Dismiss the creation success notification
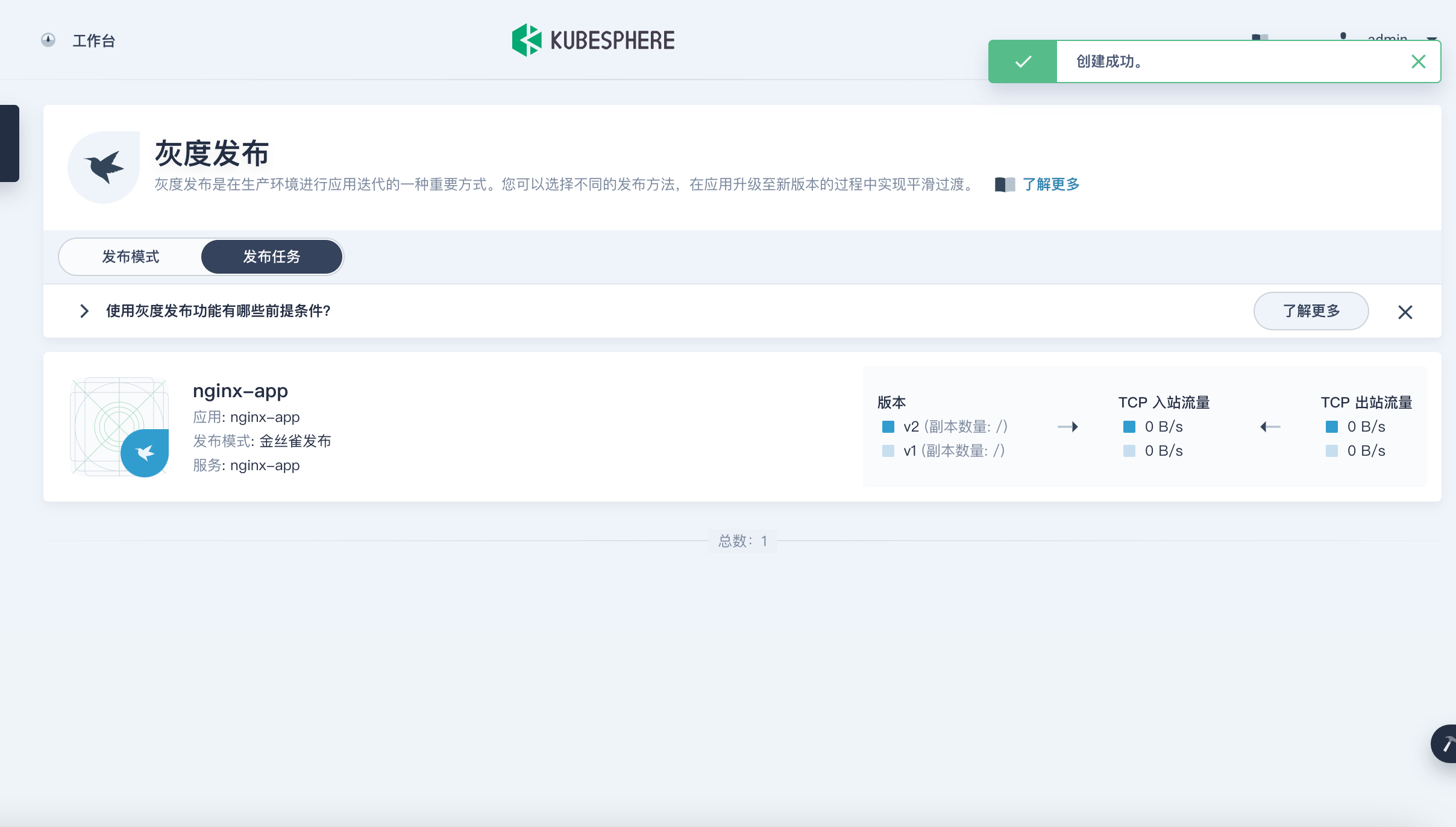Screen dimensions: 1456x827 pos(1418,61)
